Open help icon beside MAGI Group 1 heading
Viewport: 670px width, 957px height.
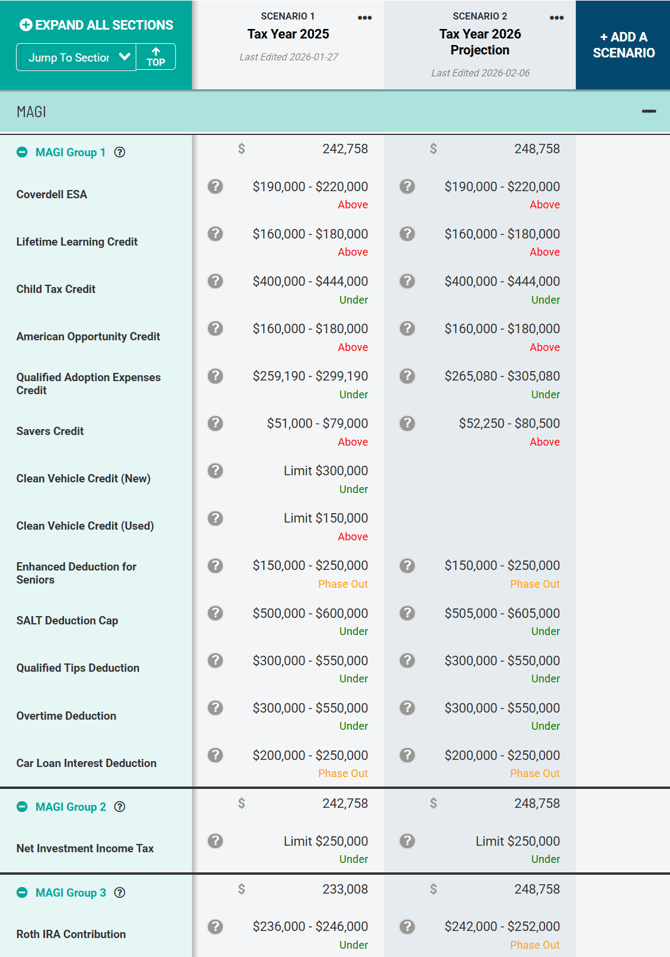point(120,153)
